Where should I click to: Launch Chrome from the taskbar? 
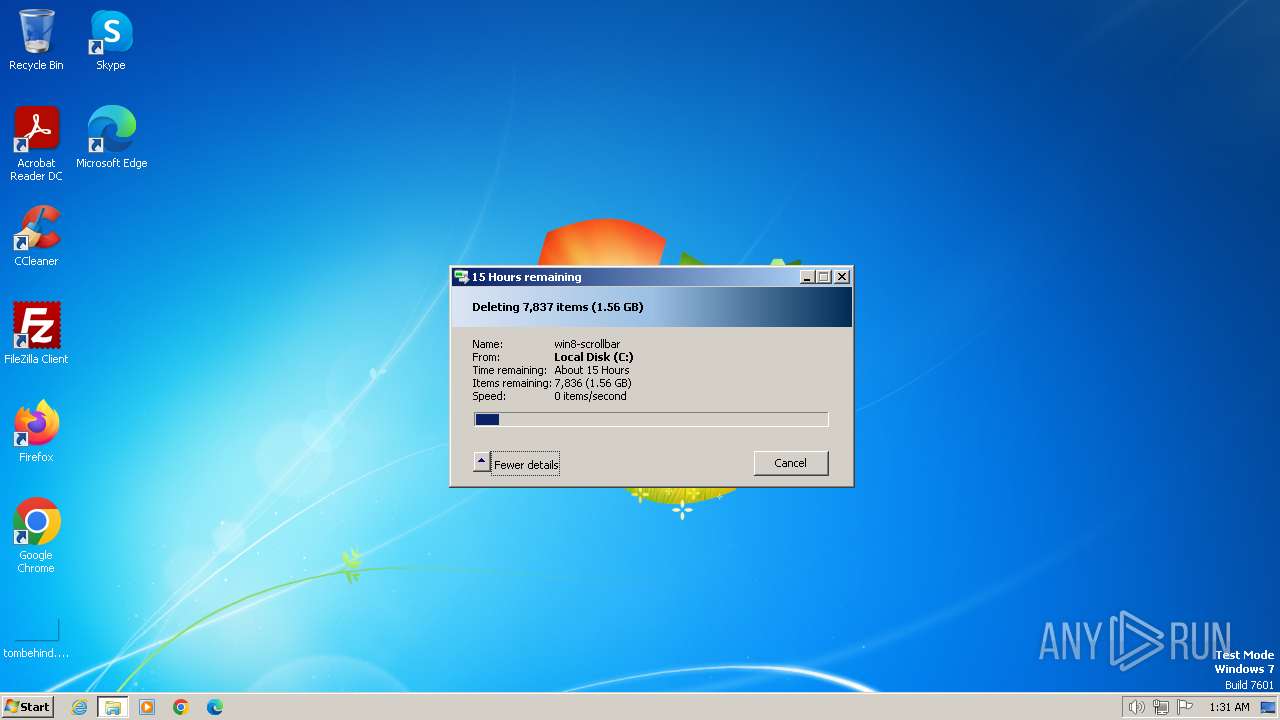181,707
